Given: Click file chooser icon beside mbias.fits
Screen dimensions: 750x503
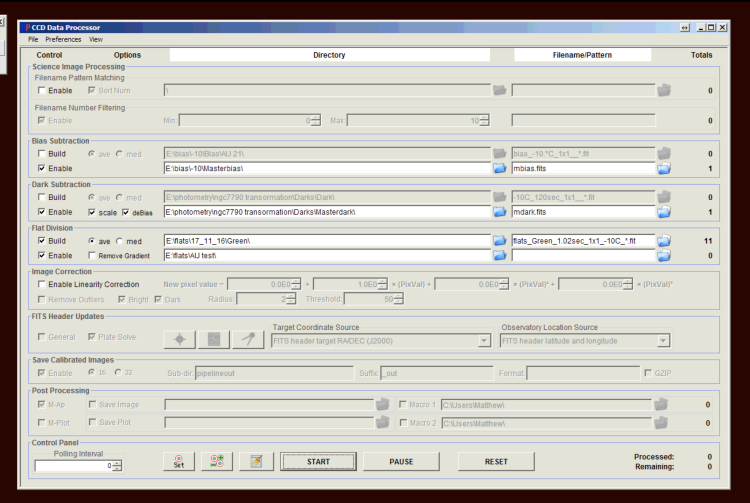Looking at the screenshot, I should (x=662, y=168).
